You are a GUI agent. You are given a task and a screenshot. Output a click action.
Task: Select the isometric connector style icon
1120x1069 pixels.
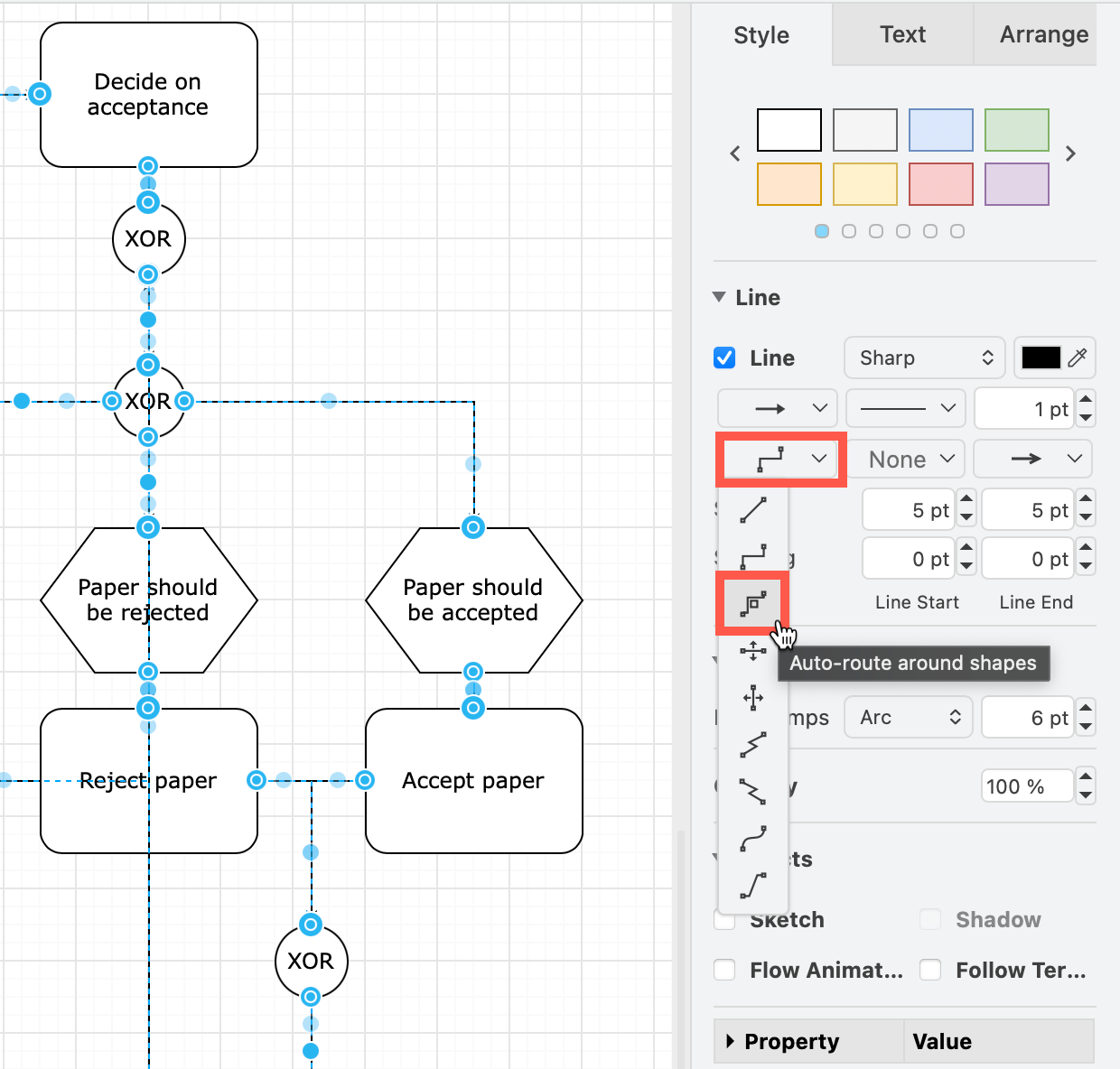pos(753,744)
